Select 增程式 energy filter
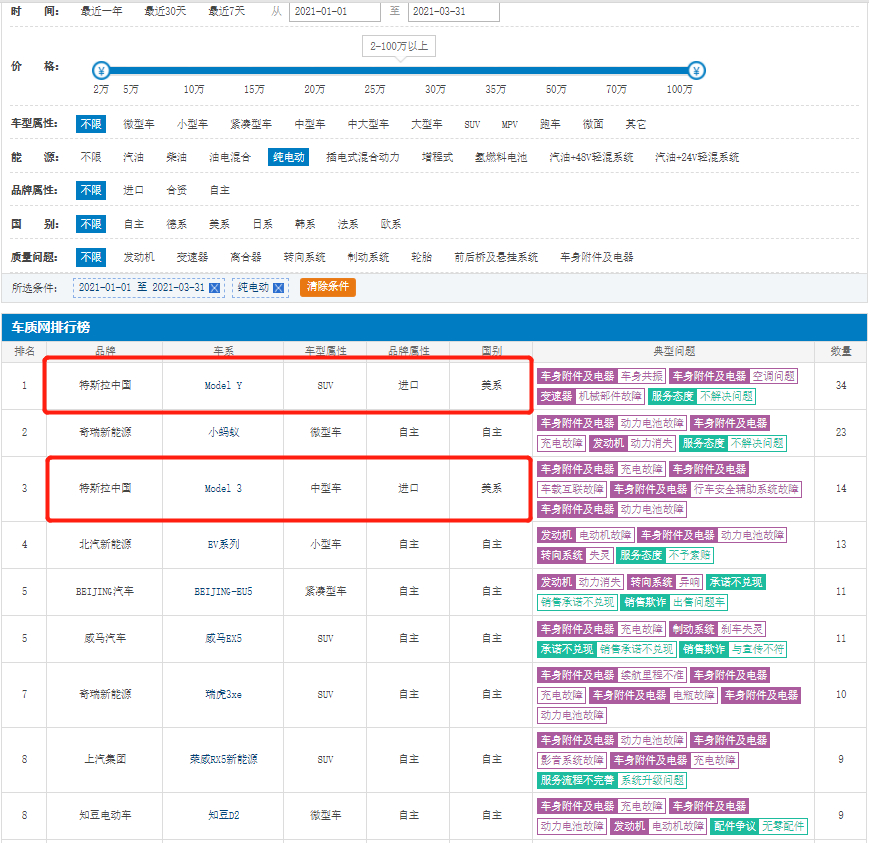Image resolution: width=869 pixels, height=843 pixels. (x=437, y=157)
